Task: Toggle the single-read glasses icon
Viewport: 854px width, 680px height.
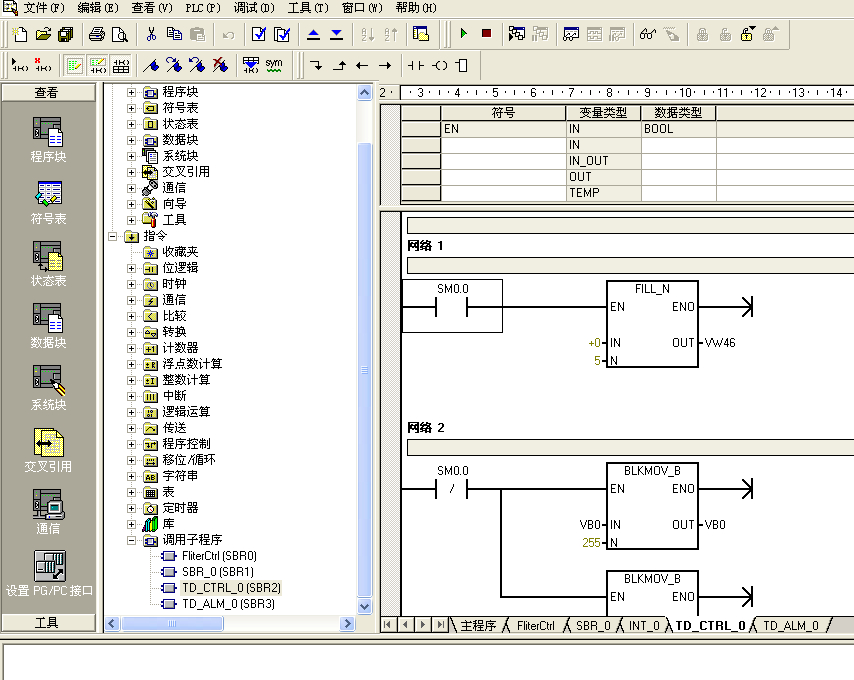Action: tap(647, 34)
